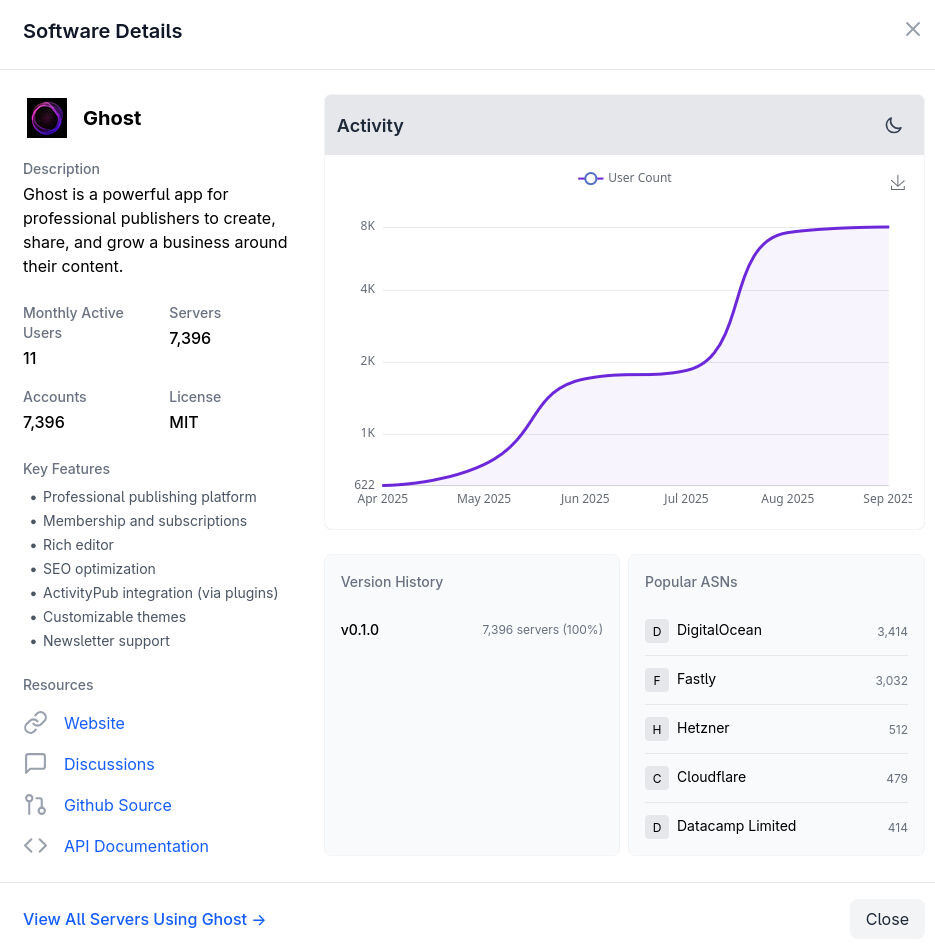Toggle the User Count legend series
This screenshot has height=948, width=935.
(x=625, y=178)
